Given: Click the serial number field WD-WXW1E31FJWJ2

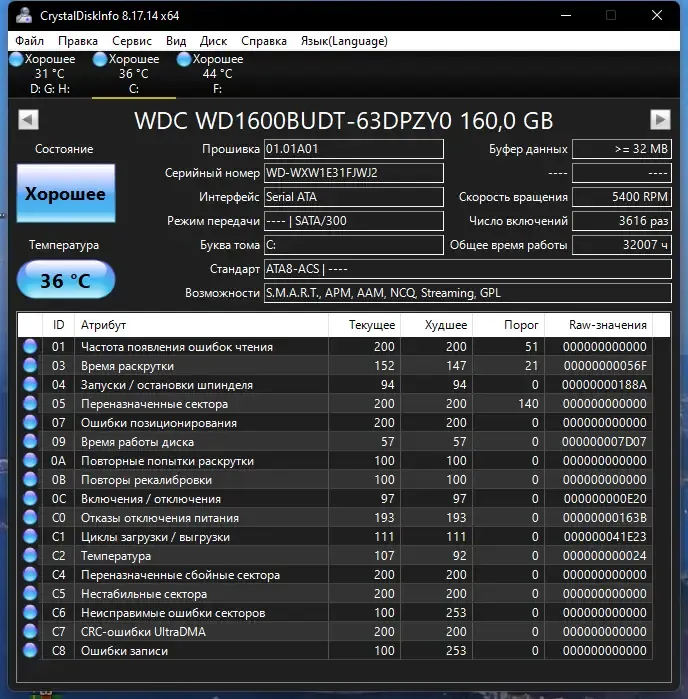Looking at the screenshot, I should tap(354, 173).
